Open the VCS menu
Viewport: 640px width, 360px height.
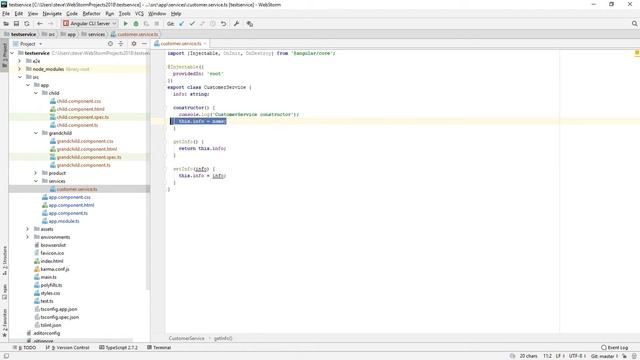[x=140, y=13]
